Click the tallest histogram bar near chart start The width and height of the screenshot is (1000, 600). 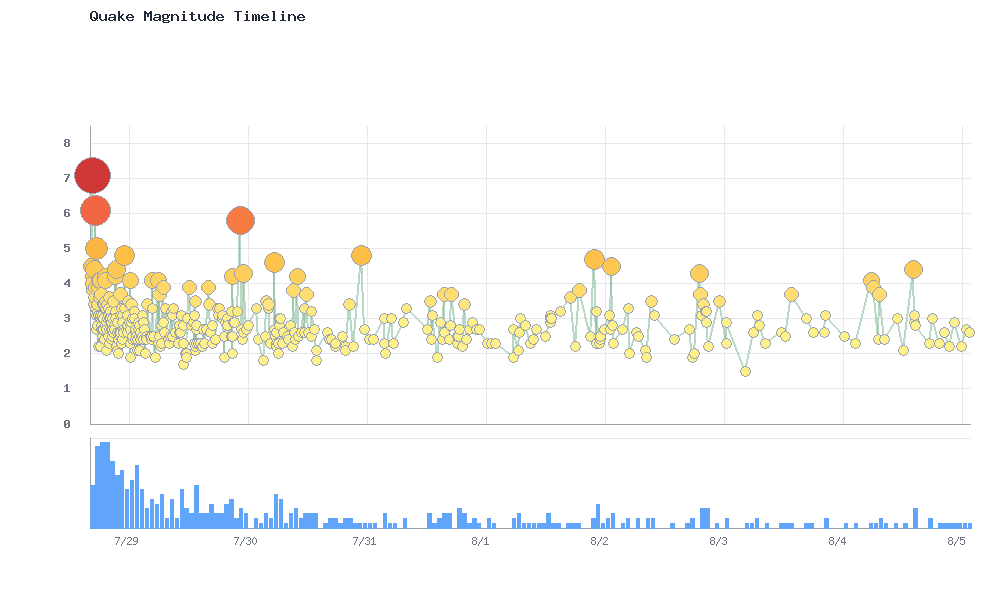(105, 485)
